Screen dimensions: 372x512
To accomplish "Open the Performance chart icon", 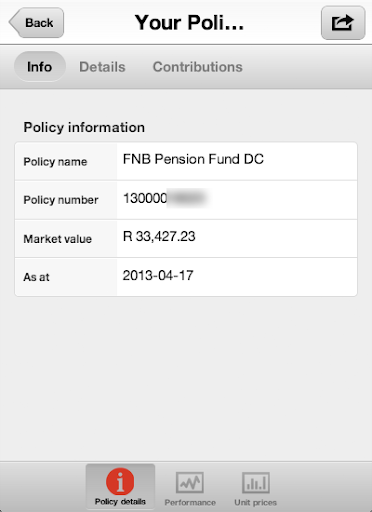I will pos(190,482).
